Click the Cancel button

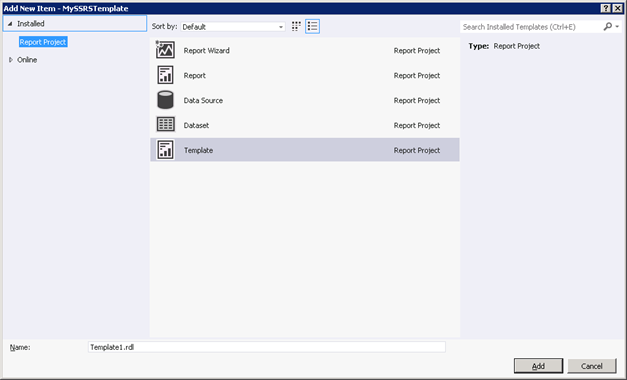592,366
